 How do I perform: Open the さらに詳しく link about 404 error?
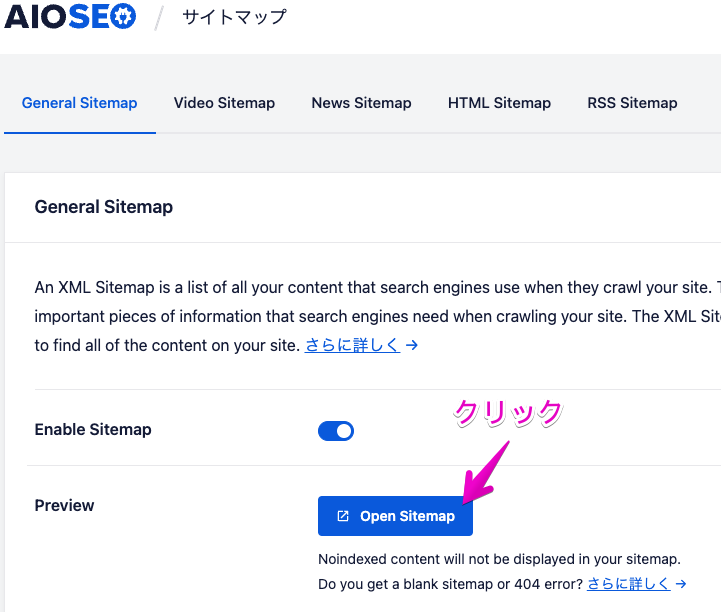(x=629, y=584)
